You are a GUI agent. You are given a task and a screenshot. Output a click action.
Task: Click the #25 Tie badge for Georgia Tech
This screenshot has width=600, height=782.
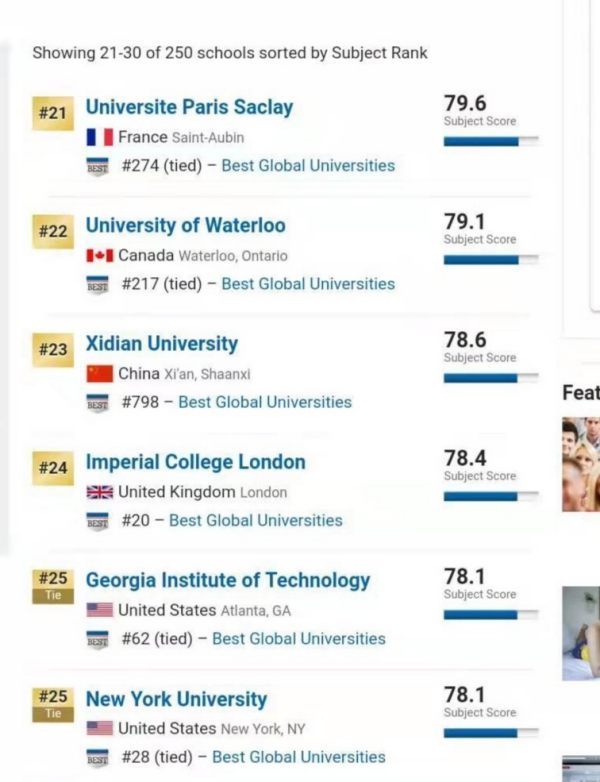click(x=53, y=586)
